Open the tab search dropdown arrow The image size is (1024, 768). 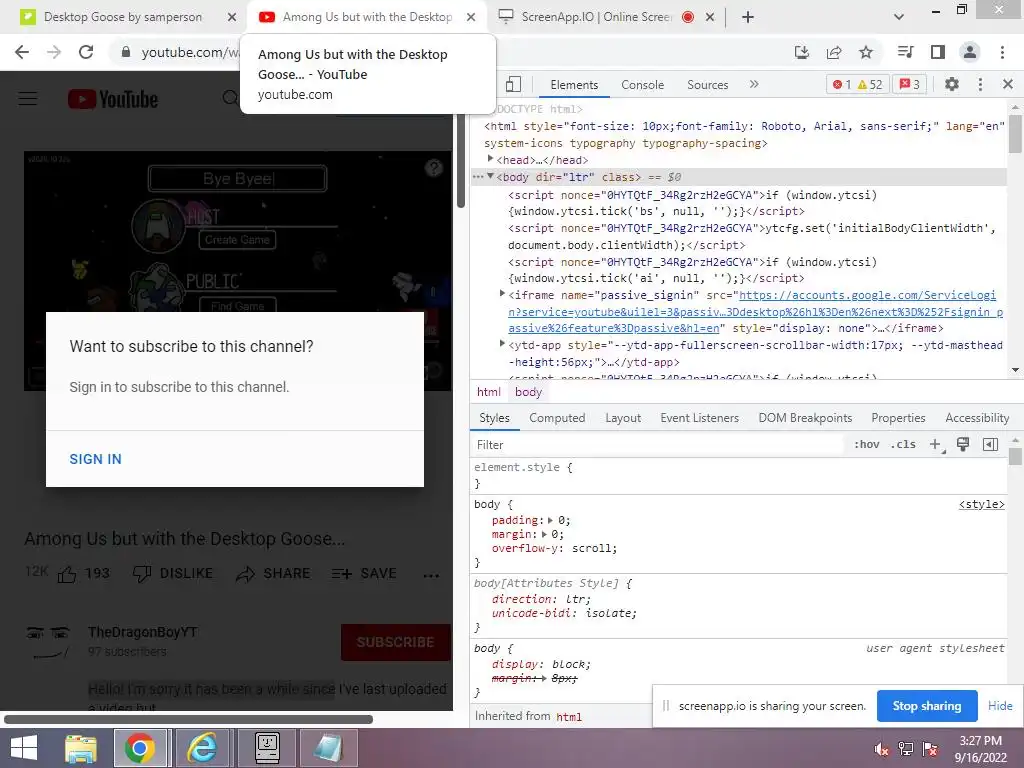tap(899, 17)
